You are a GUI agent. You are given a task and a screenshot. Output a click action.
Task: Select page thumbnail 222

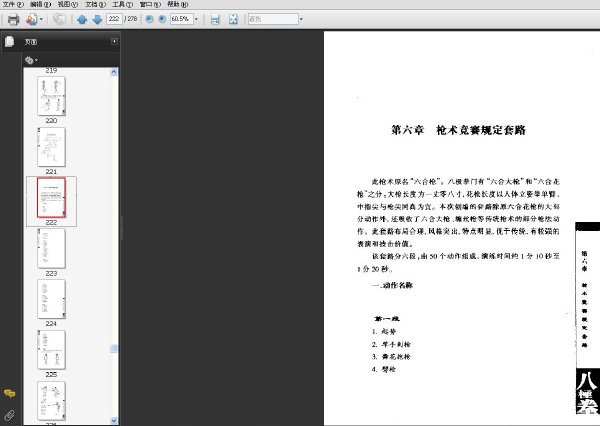pyautogui.click(x=51, y=248)
